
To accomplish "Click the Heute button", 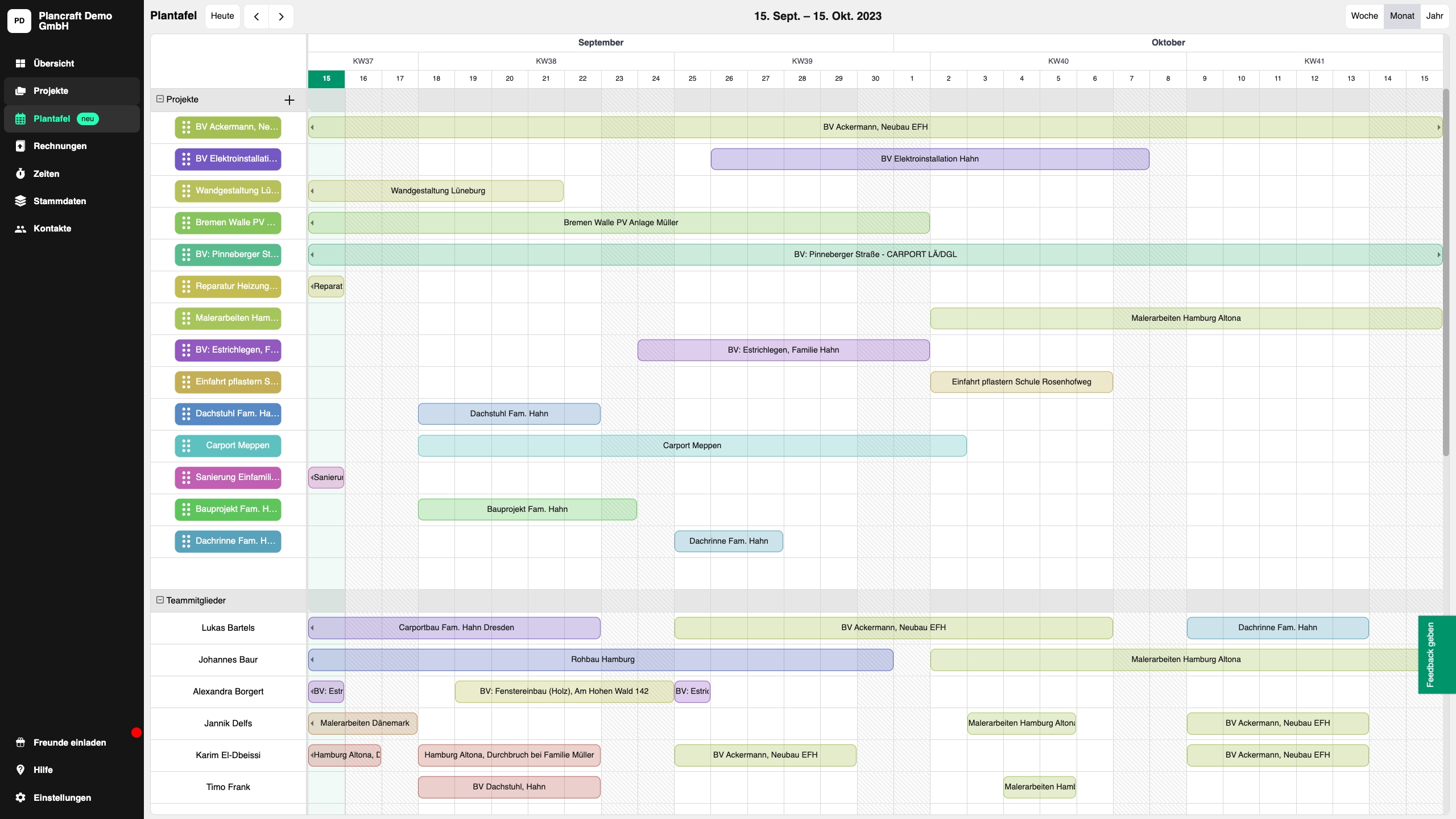I will click(222, 16).
